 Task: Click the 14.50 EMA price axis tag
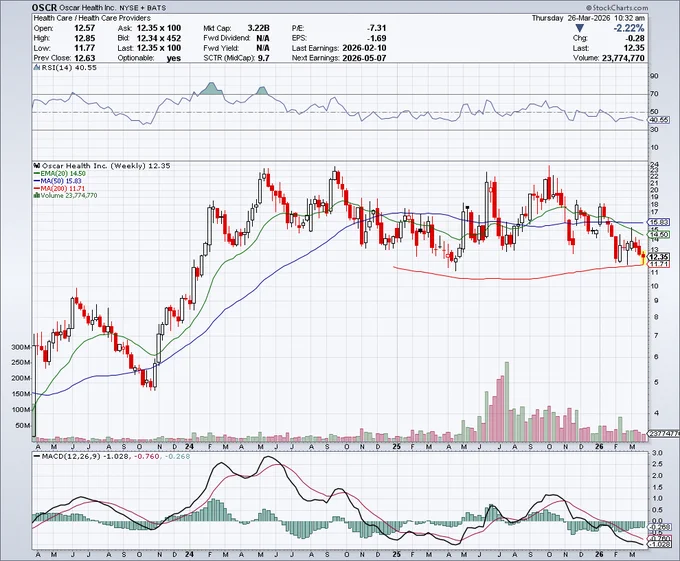pyautogui.click(x=660, y=235)
